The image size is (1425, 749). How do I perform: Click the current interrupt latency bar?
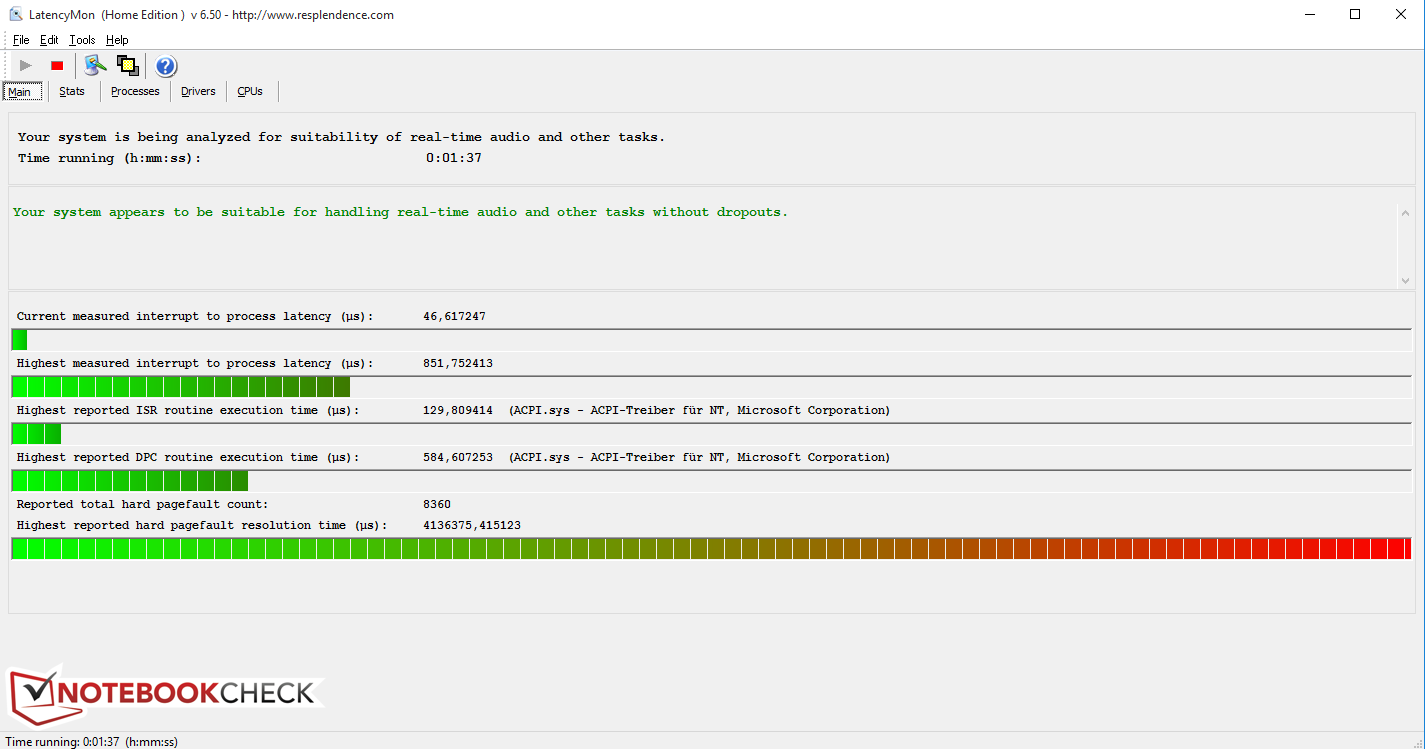click(x=711, y=340)
